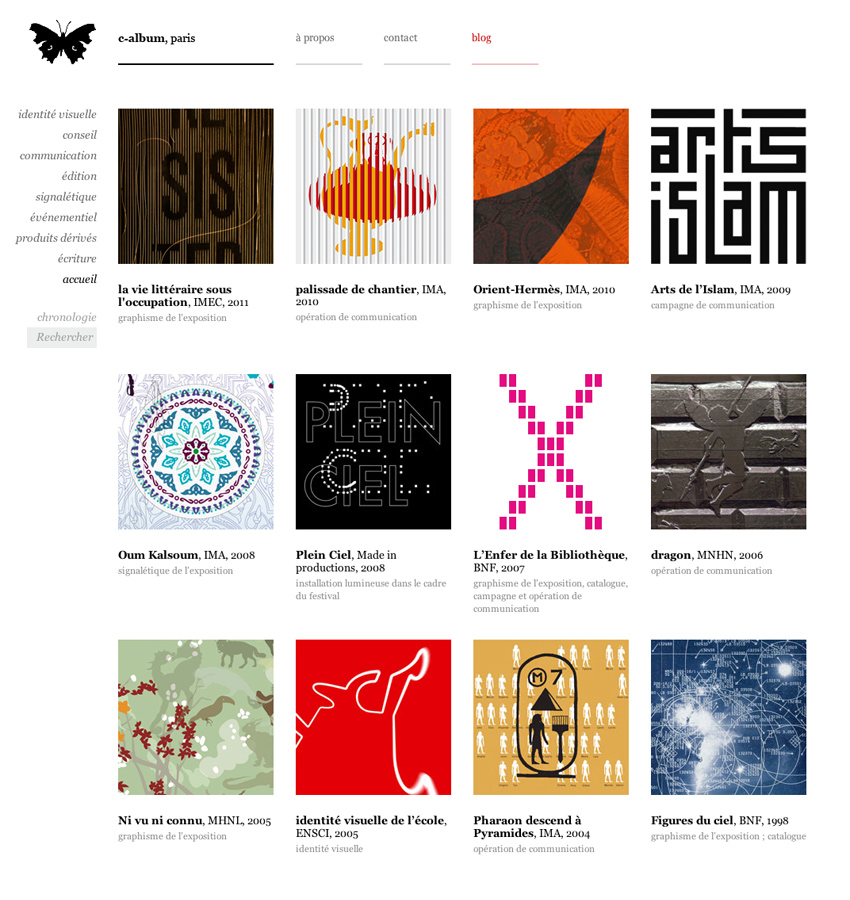Focus the Rechercher search field
Image resolution: width=850 pixels, height=900 pixels.
tap(62, 338)
